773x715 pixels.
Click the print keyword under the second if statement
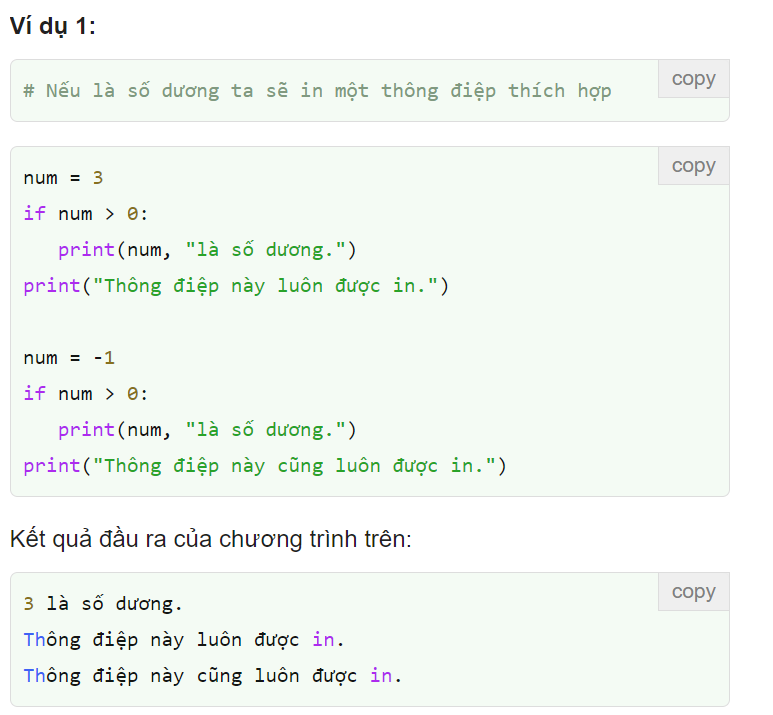pos(86,430)
